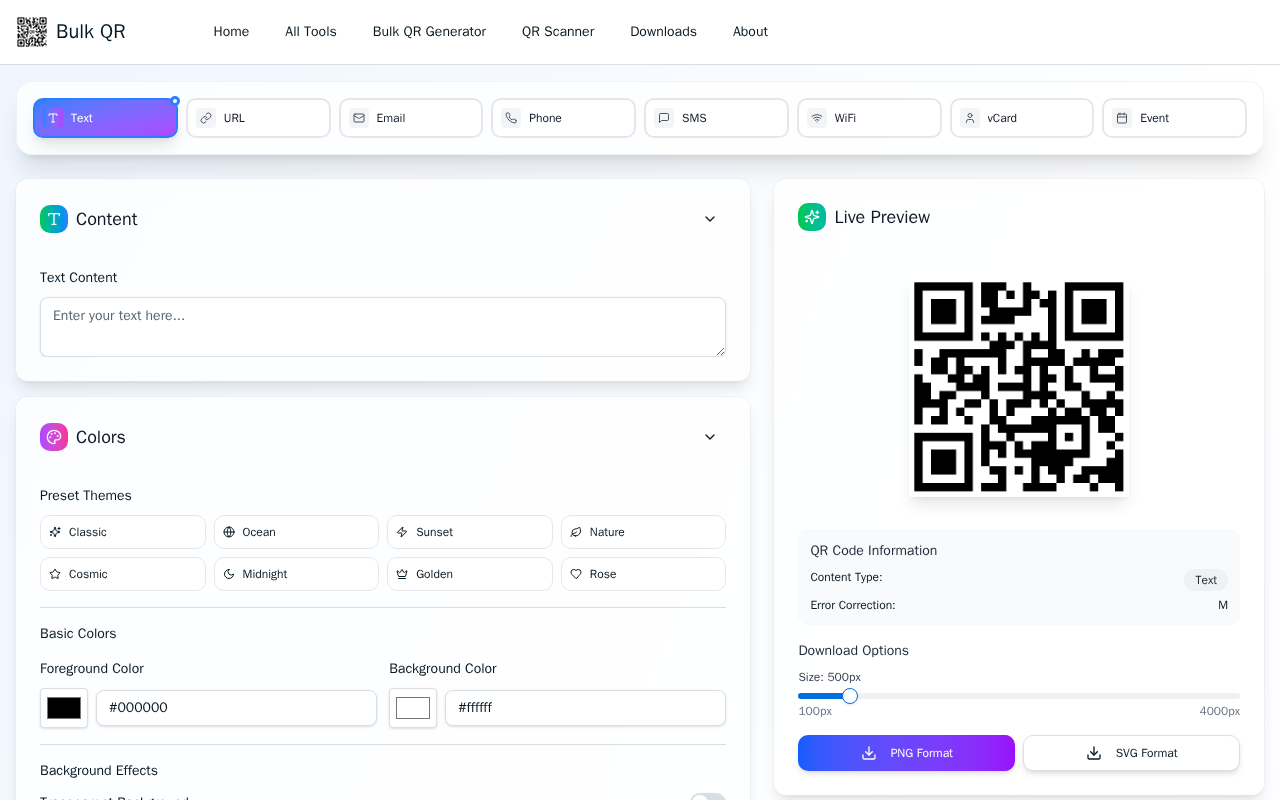
Task: Click the Text type T icon
Action: [x=54, y=118]
